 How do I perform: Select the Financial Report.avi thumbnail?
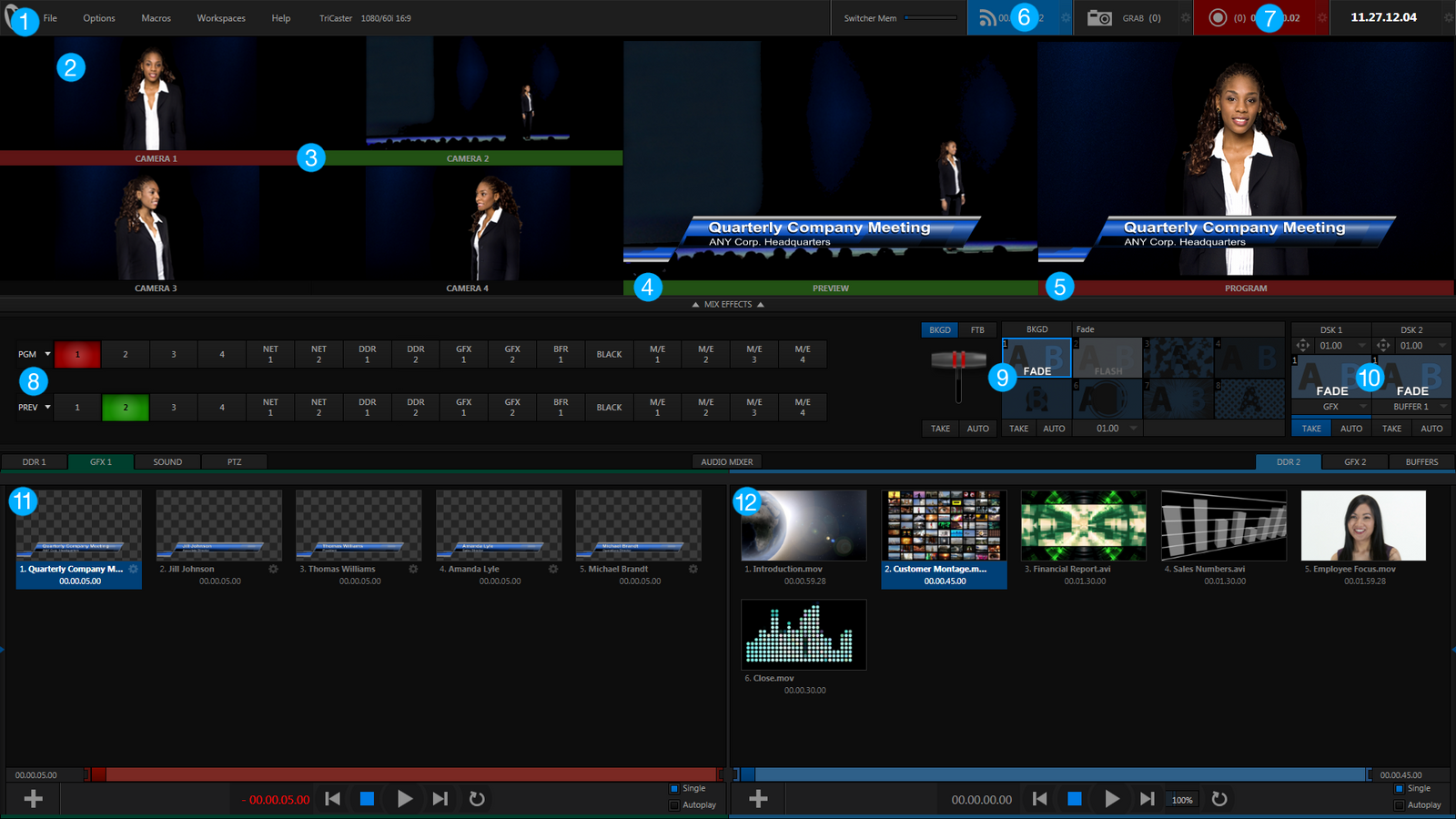tap(1083, 525)
